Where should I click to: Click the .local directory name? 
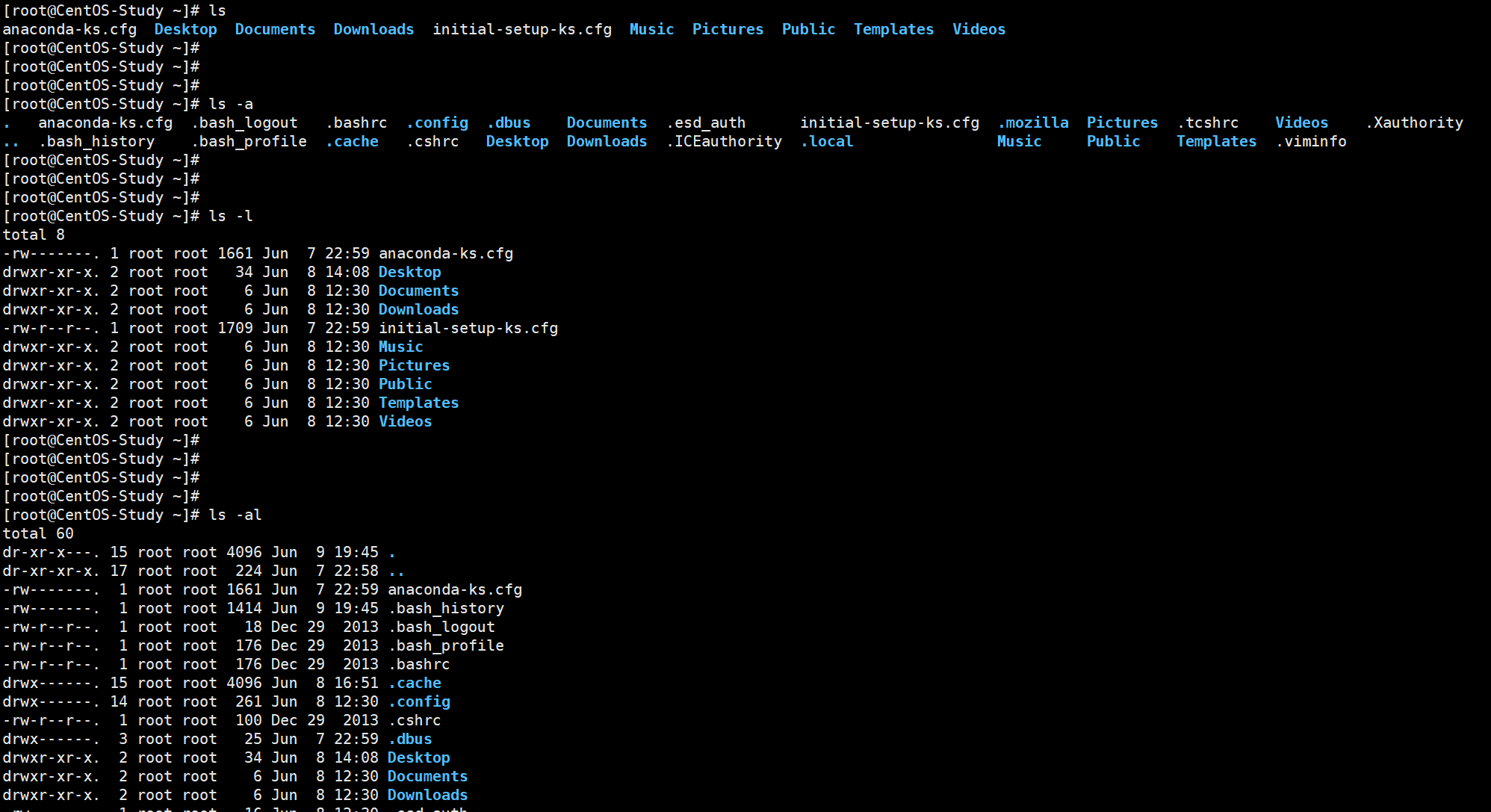point(827,141)
